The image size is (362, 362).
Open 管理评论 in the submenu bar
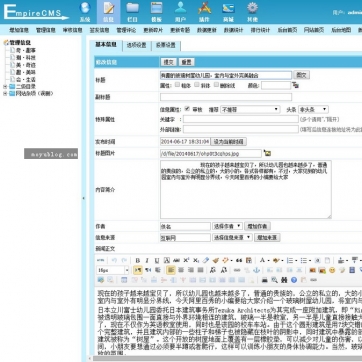pos(126,30)
